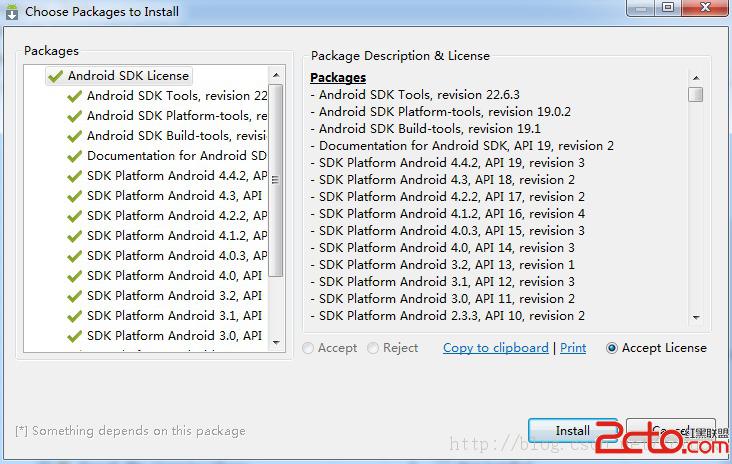Click checkmark icon for SDK Platform Android 4.4.2

pyautogui.click(x=74, y=176)
